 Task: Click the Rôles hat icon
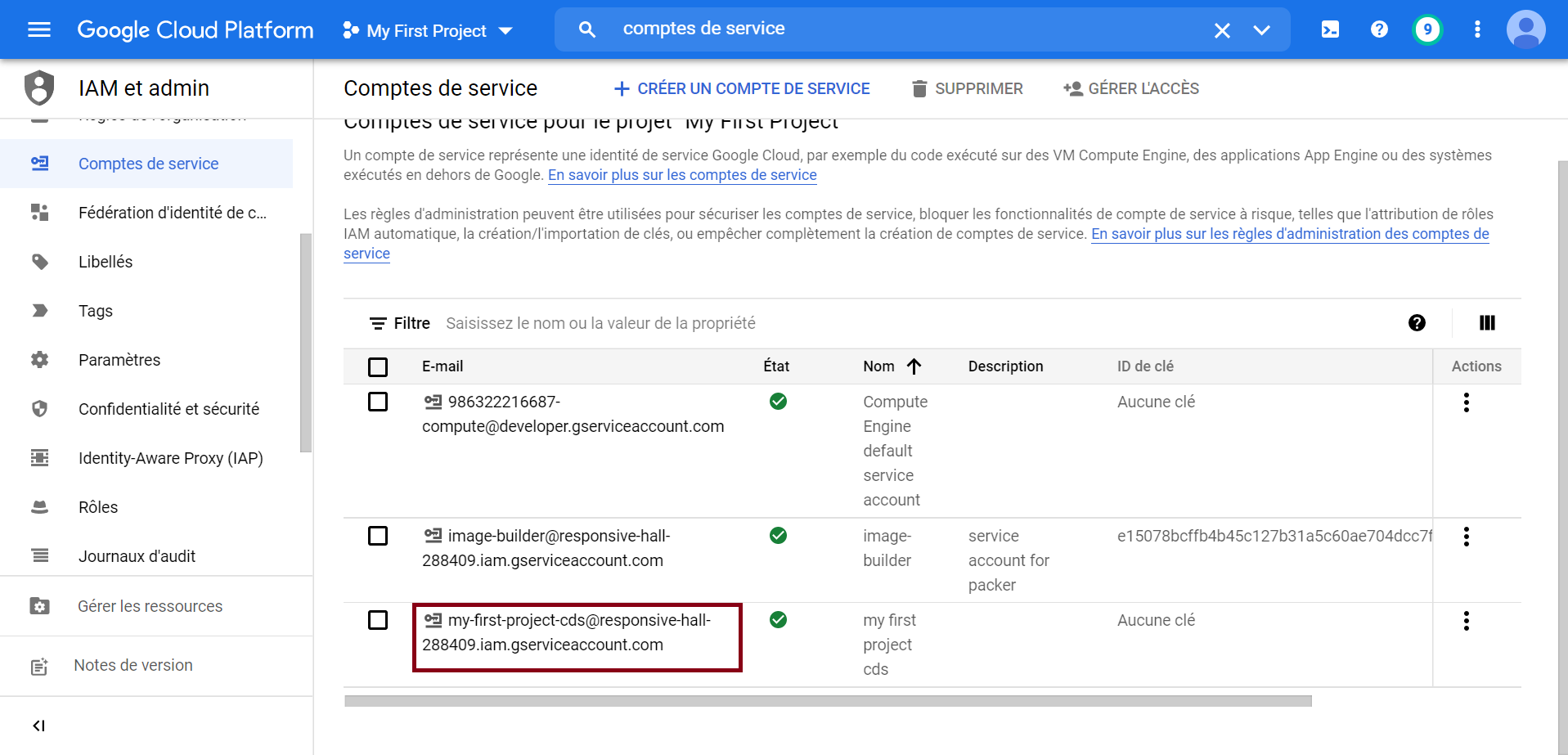(39, 507)
